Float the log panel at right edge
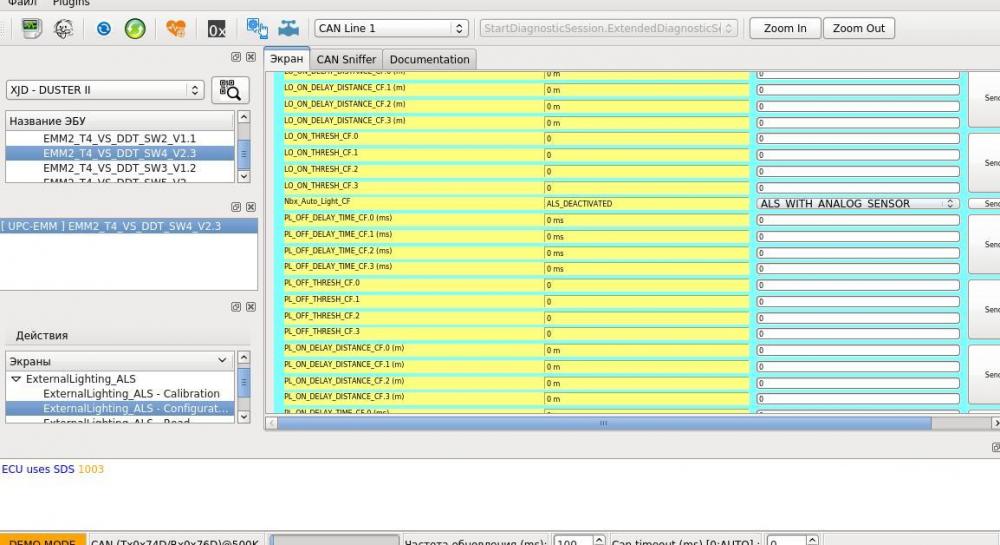Screen dimensions: 1000x545 tap(996, 447)
